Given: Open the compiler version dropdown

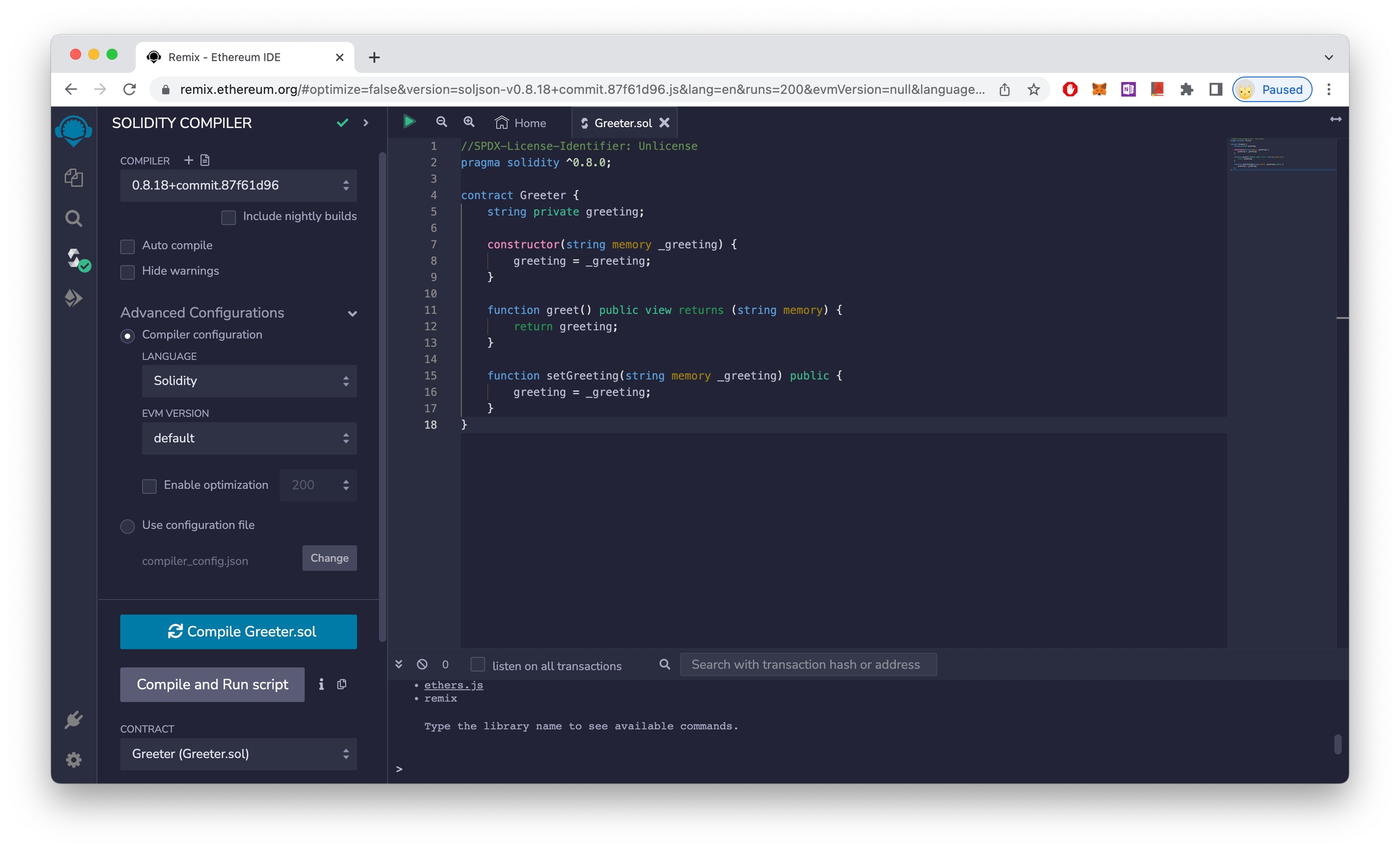Looking at the screenshot, I should (238, 185).
